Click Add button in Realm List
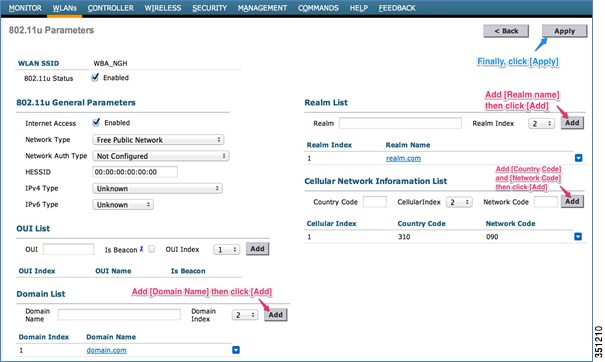 pos(572,123)
